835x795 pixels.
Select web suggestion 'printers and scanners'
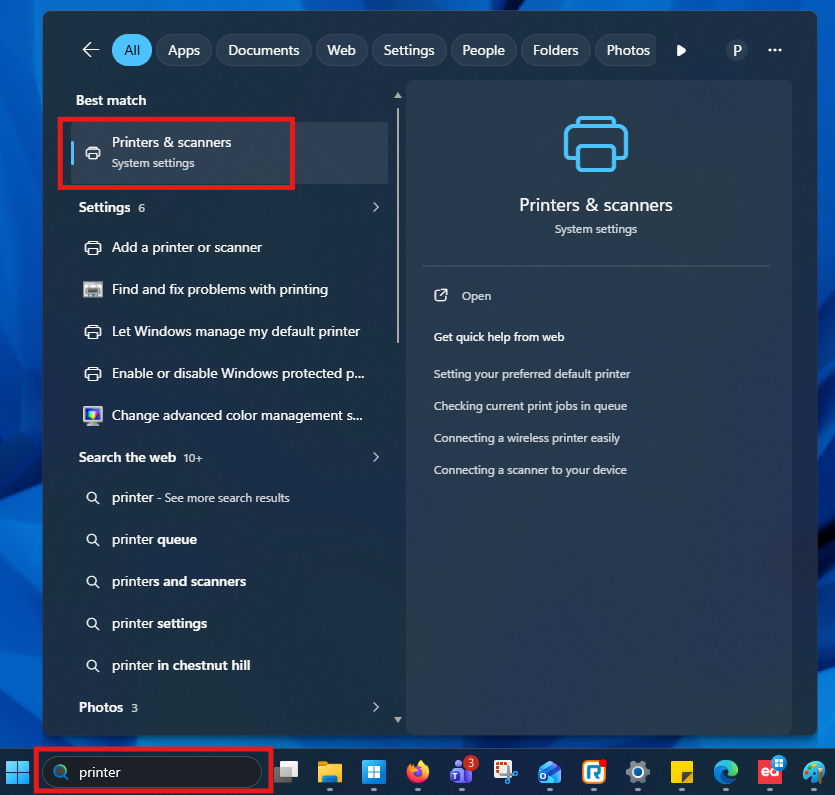click(229, 581)
